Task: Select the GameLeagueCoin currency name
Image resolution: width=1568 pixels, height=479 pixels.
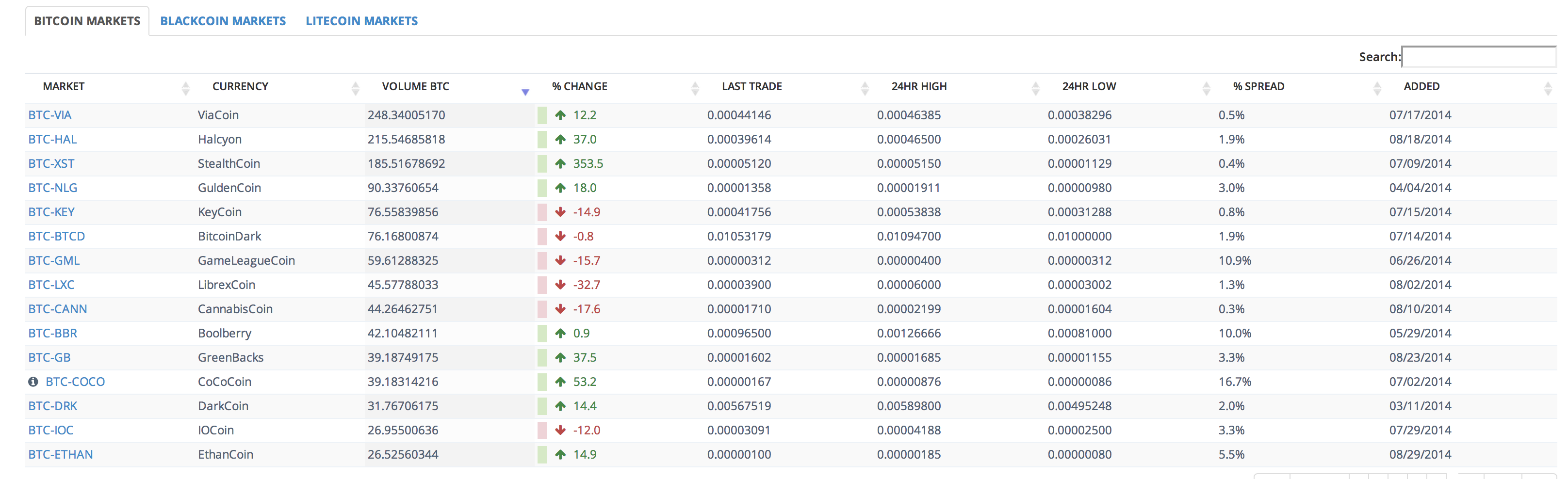Action: (246, 260)
